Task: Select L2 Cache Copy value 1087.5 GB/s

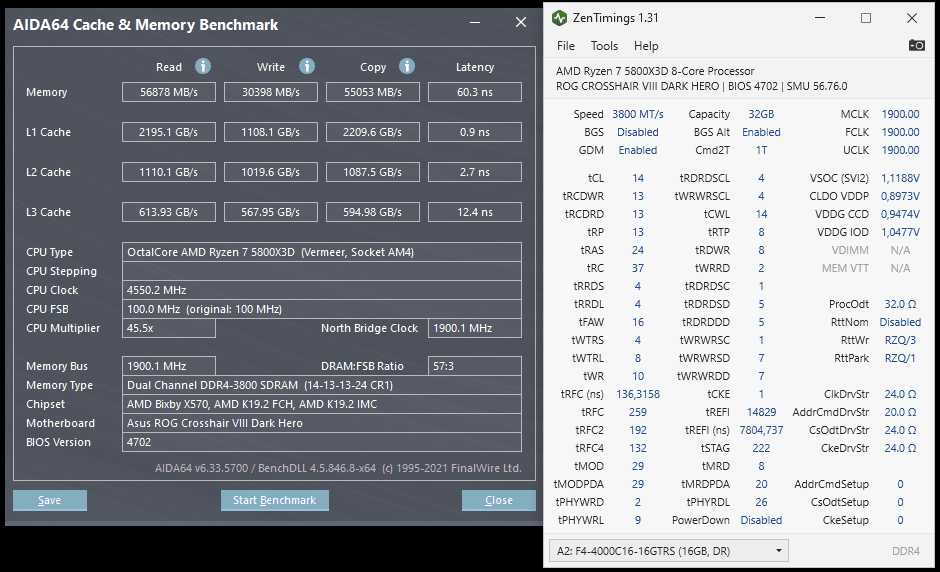Action: coord(372,172)
